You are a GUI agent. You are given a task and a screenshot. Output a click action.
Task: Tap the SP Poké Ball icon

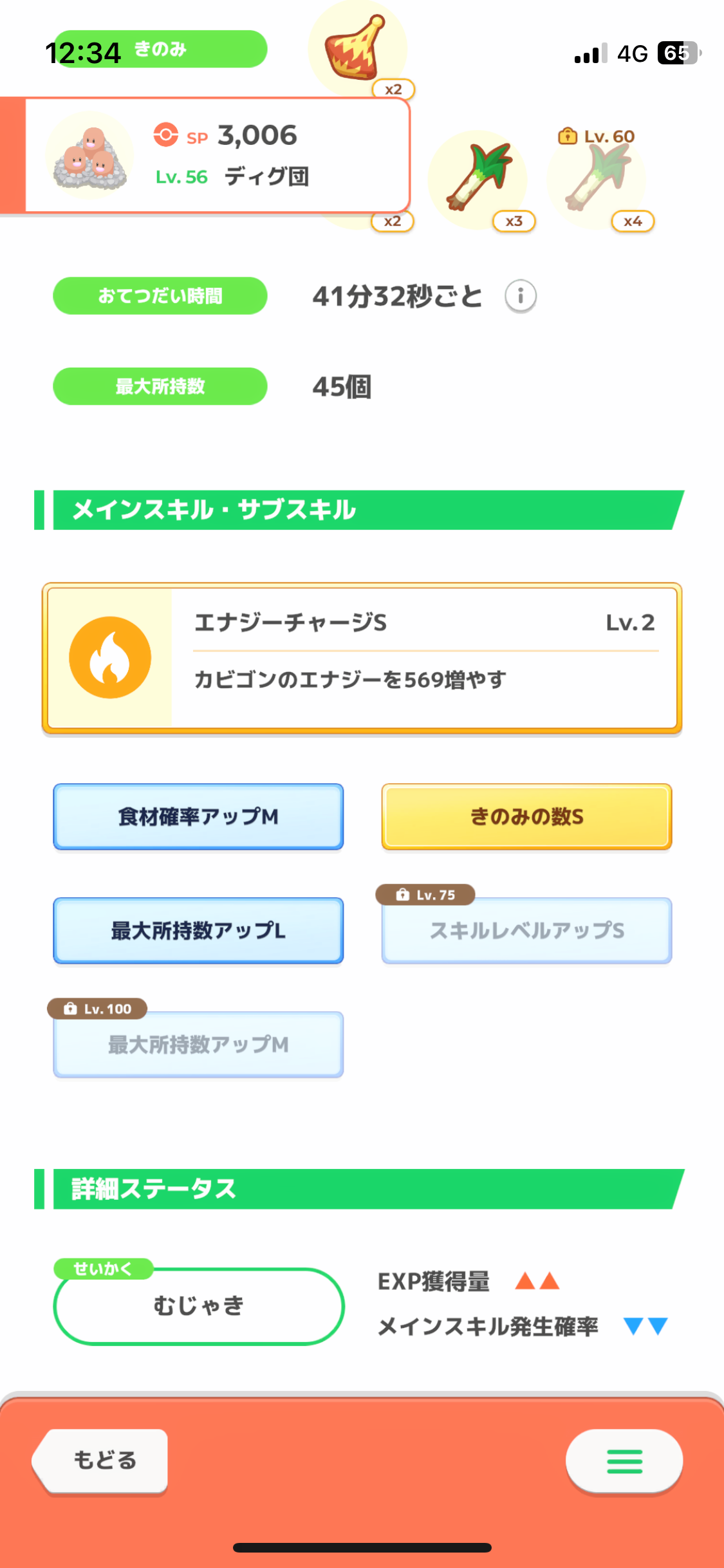tap(165, 135)
